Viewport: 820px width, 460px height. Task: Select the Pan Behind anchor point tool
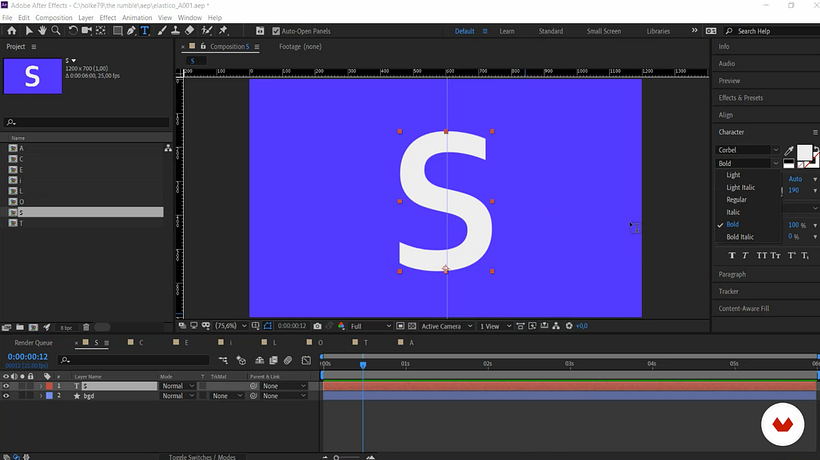coord(100,31)
